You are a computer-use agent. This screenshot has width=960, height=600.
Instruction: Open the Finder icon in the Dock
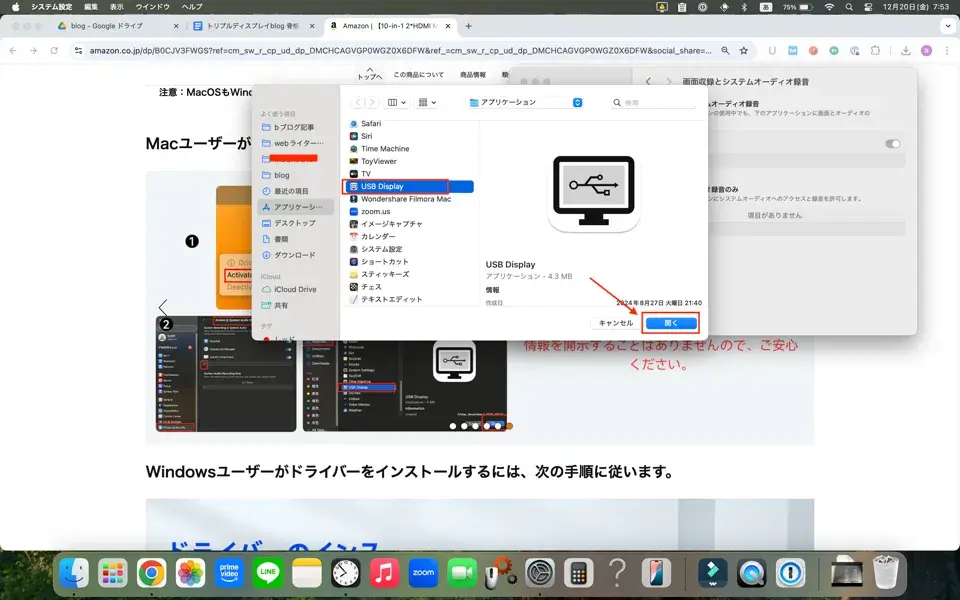(74, 574)
